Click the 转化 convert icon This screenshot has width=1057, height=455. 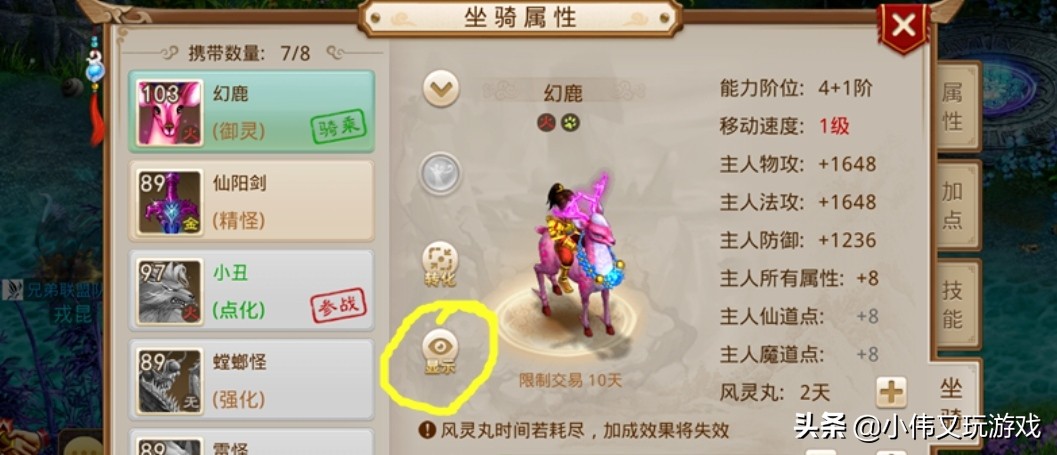(x=440, y=265)
